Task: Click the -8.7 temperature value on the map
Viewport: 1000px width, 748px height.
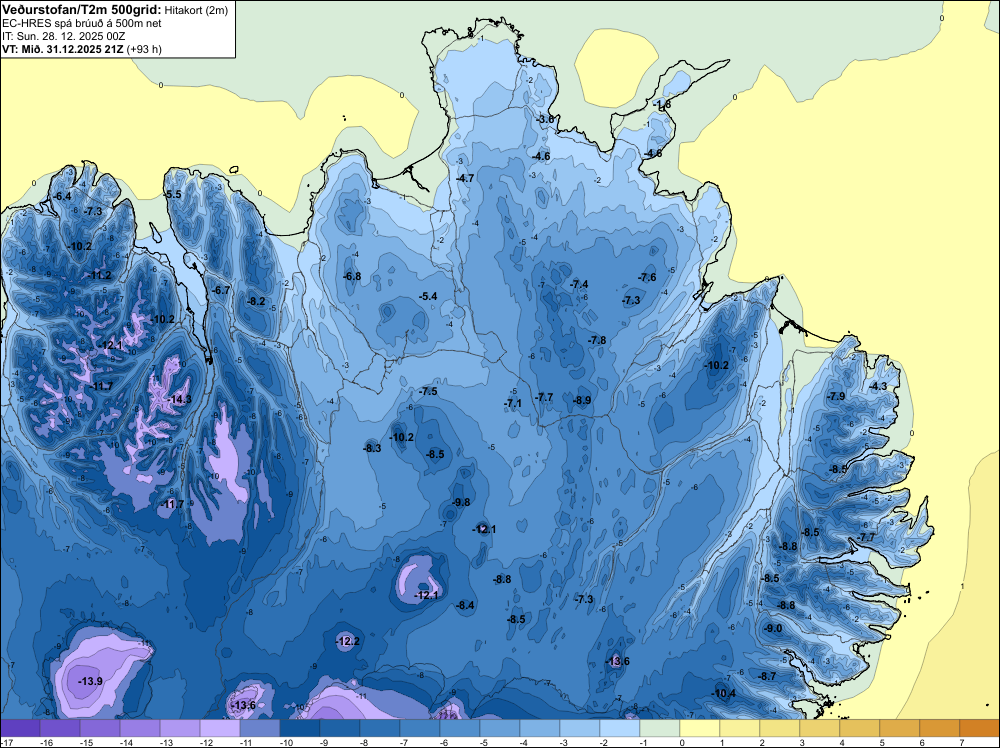Action: coord(767,676)
